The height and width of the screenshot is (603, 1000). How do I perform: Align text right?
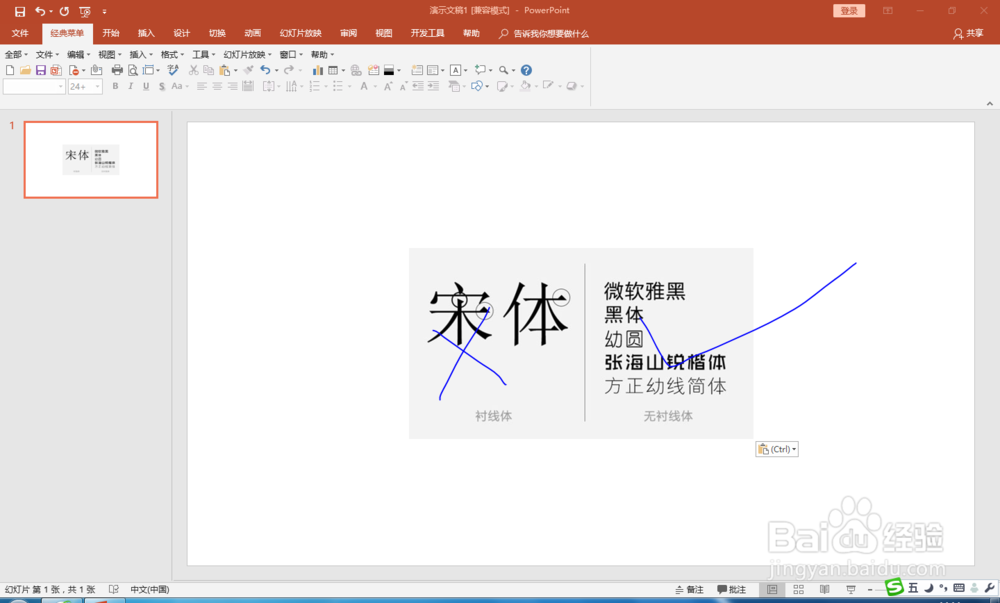tap(232, 86)
